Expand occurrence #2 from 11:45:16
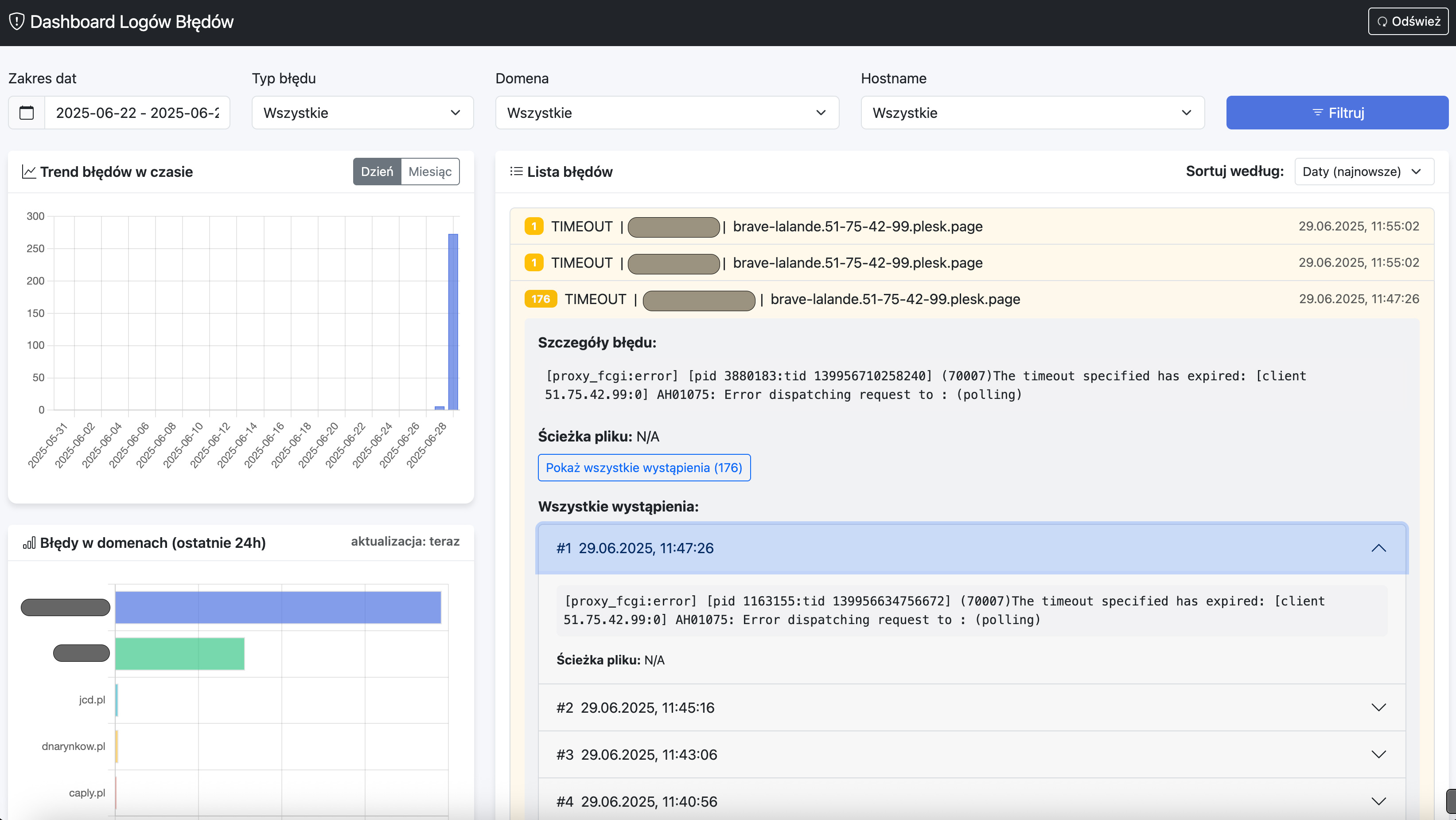This screenshot has height=820, width=1456. (x=972, y=707)
